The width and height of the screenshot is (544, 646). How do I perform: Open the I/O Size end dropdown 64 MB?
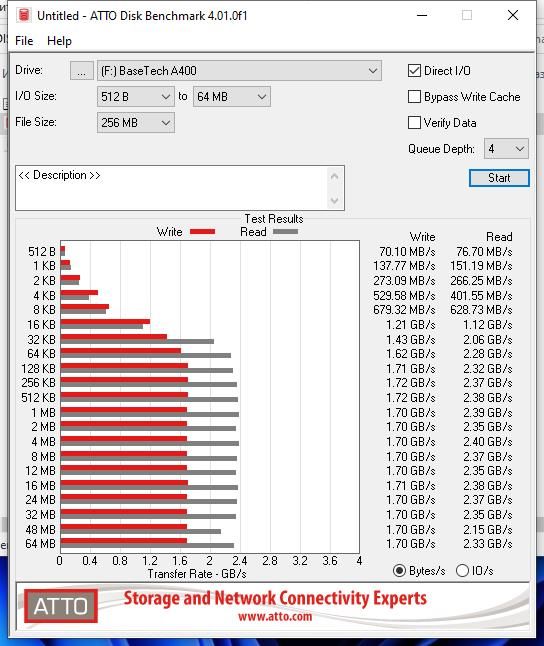click(x=232, y=97)
